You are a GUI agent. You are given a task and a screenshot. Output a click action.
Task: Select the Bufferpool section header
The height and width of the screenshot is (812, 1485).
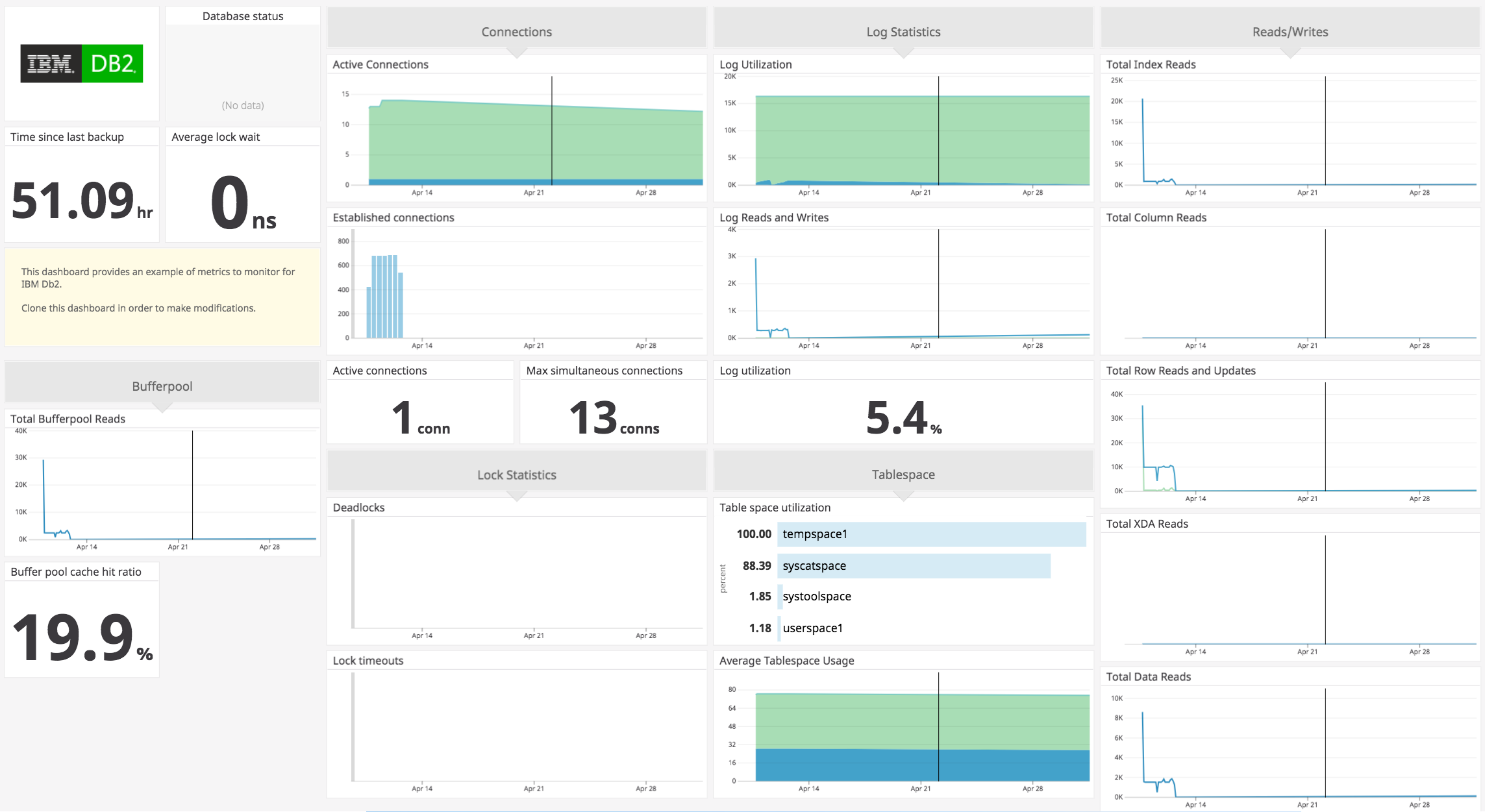(162, 386)
